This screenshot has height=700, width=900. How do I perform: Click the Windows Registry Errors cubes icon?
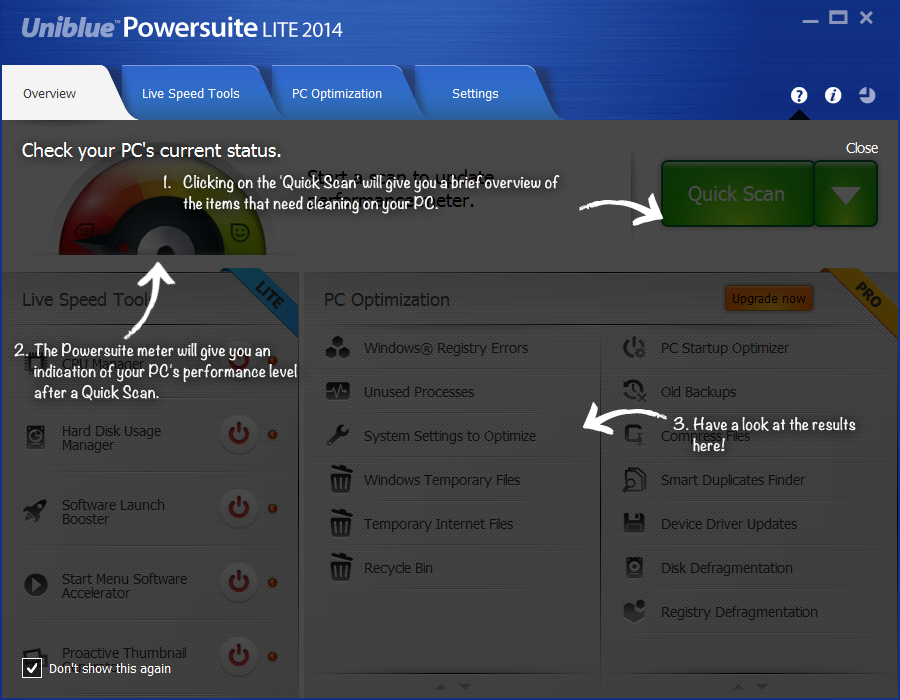click(338, 348)
